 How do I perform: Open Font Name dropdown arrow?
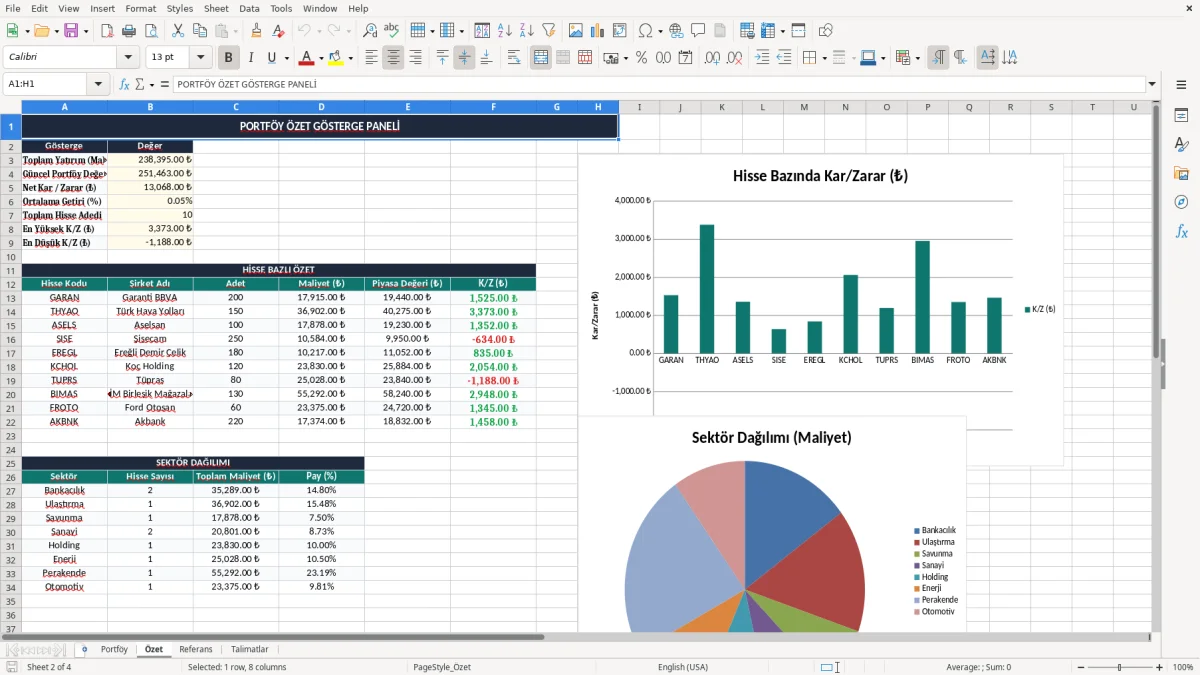127,58
